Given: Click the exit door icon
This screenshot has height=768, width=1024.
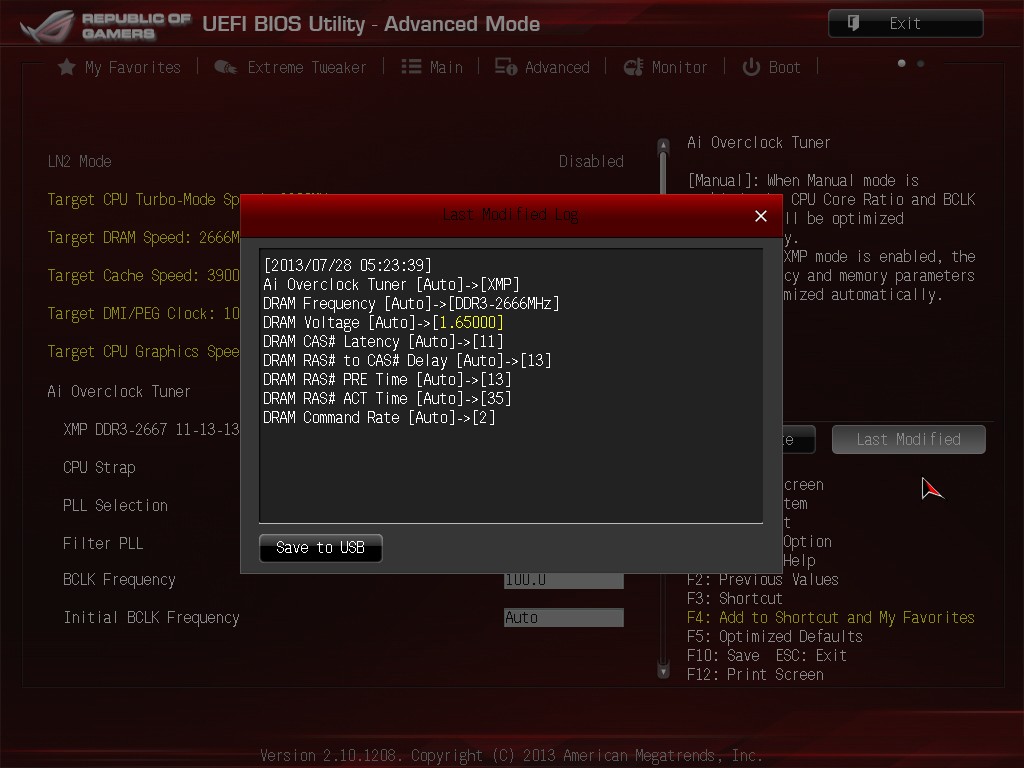Looking at the screenshot, I should pyautogui.click(x=853, y=24).
